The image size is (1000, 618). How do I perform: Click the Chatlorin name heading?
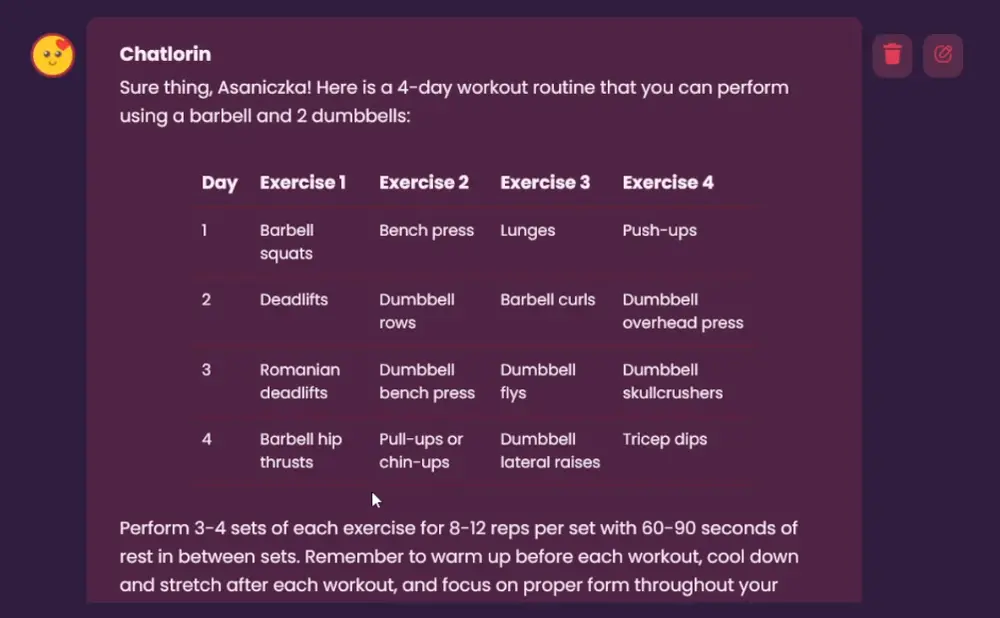[165, 54]
